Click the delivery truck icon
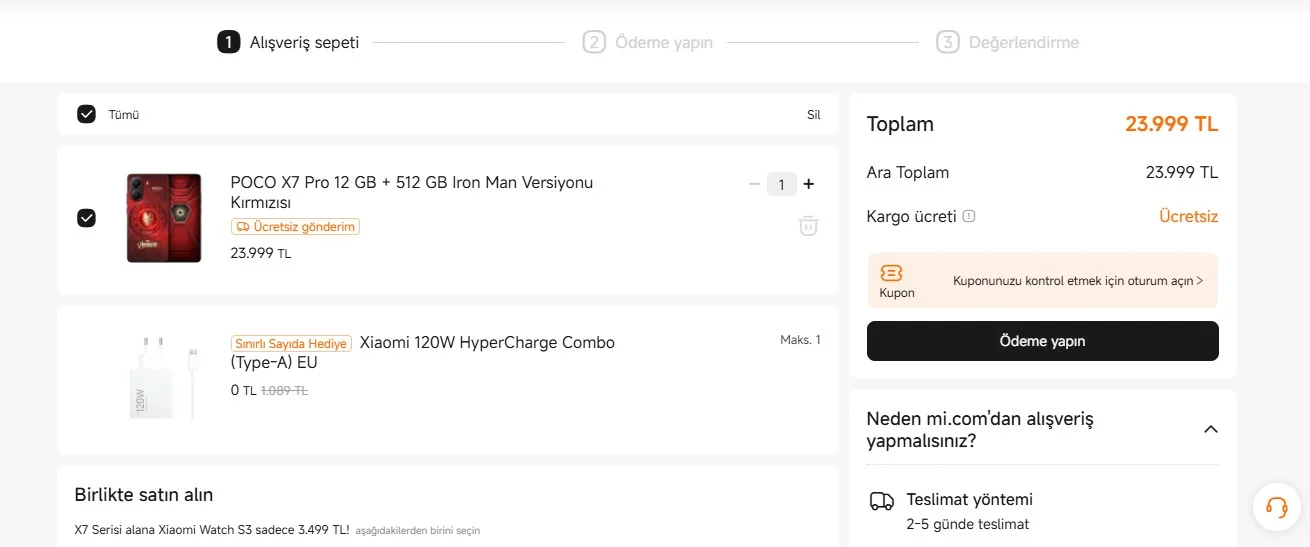The width and height of the screenshot is (1310, 547). [881, 501]
